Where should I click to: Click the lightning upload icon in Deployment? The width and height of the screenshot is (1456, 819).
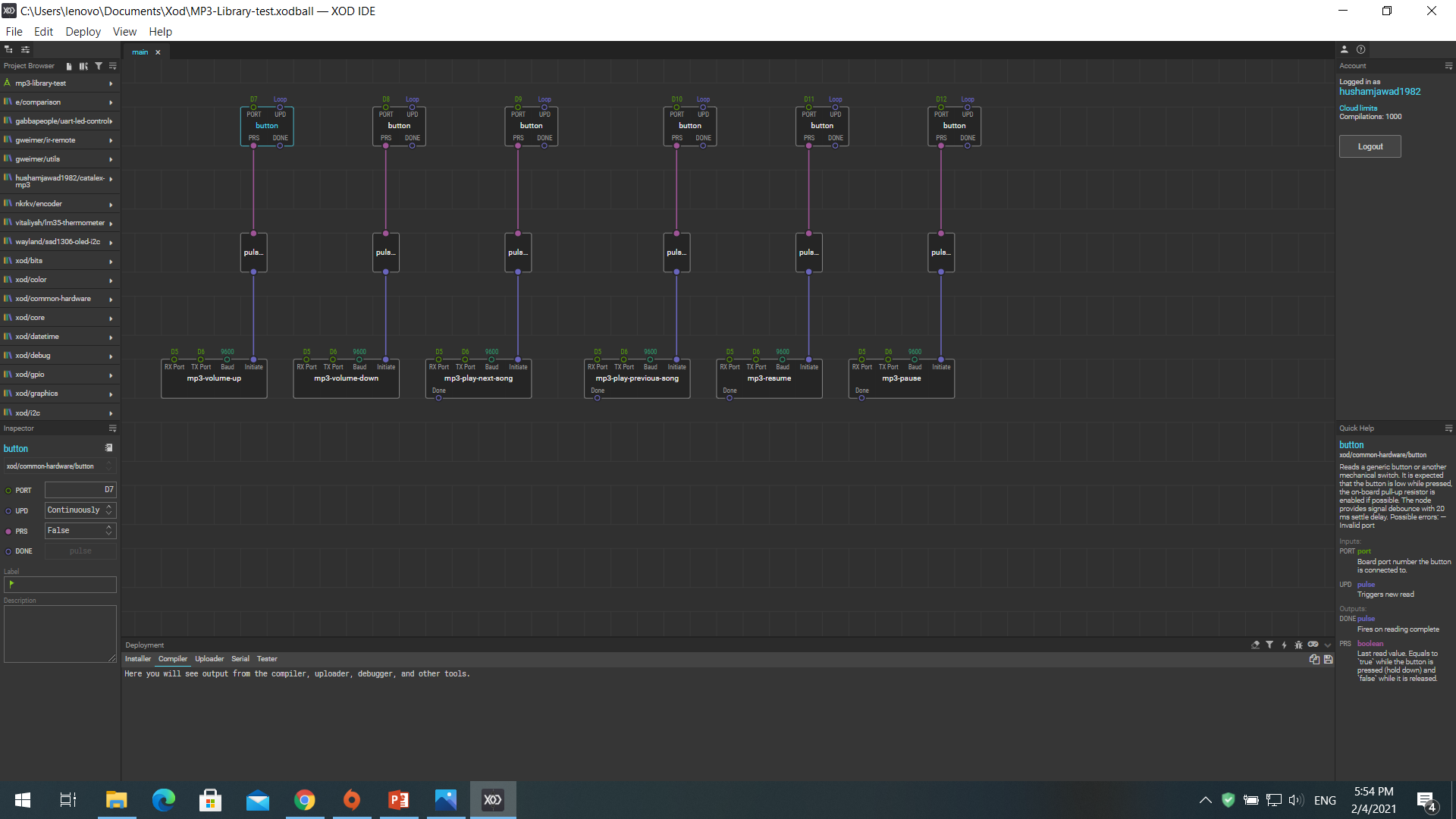[1284, 645]
